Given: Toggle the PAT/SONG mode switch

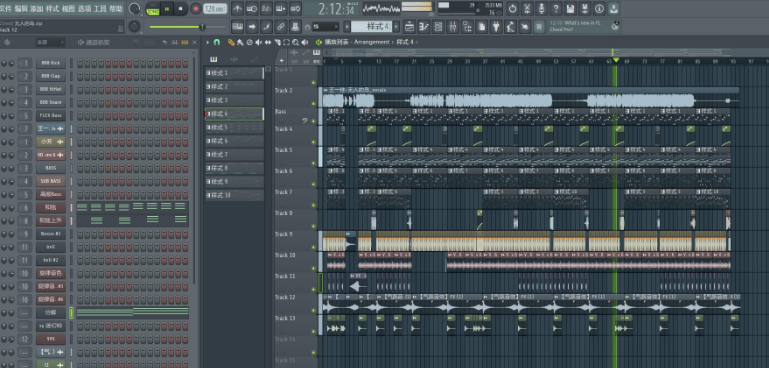Looking at the screenshot, I should (x=153, y=8).
